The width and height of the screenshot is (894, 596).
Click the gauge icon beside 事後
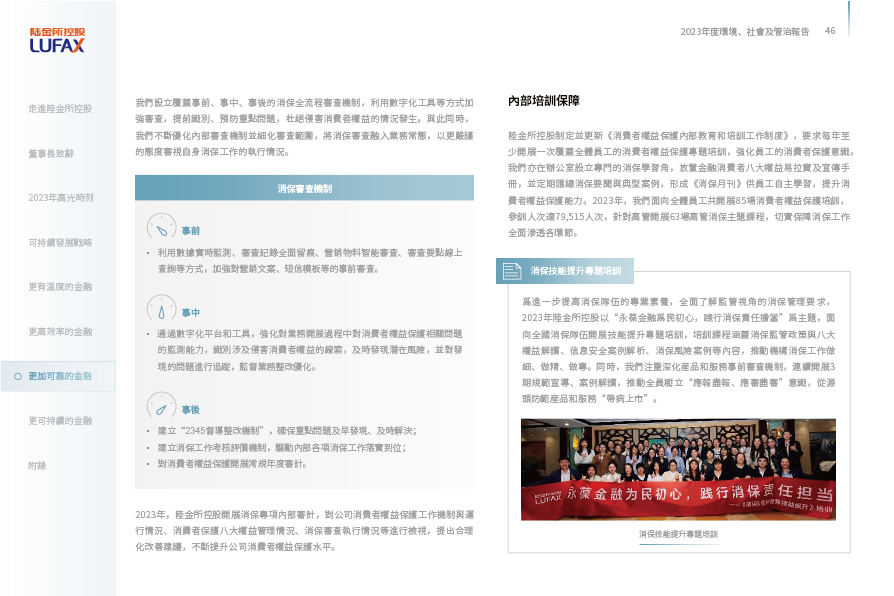click(x=161, y=405)
